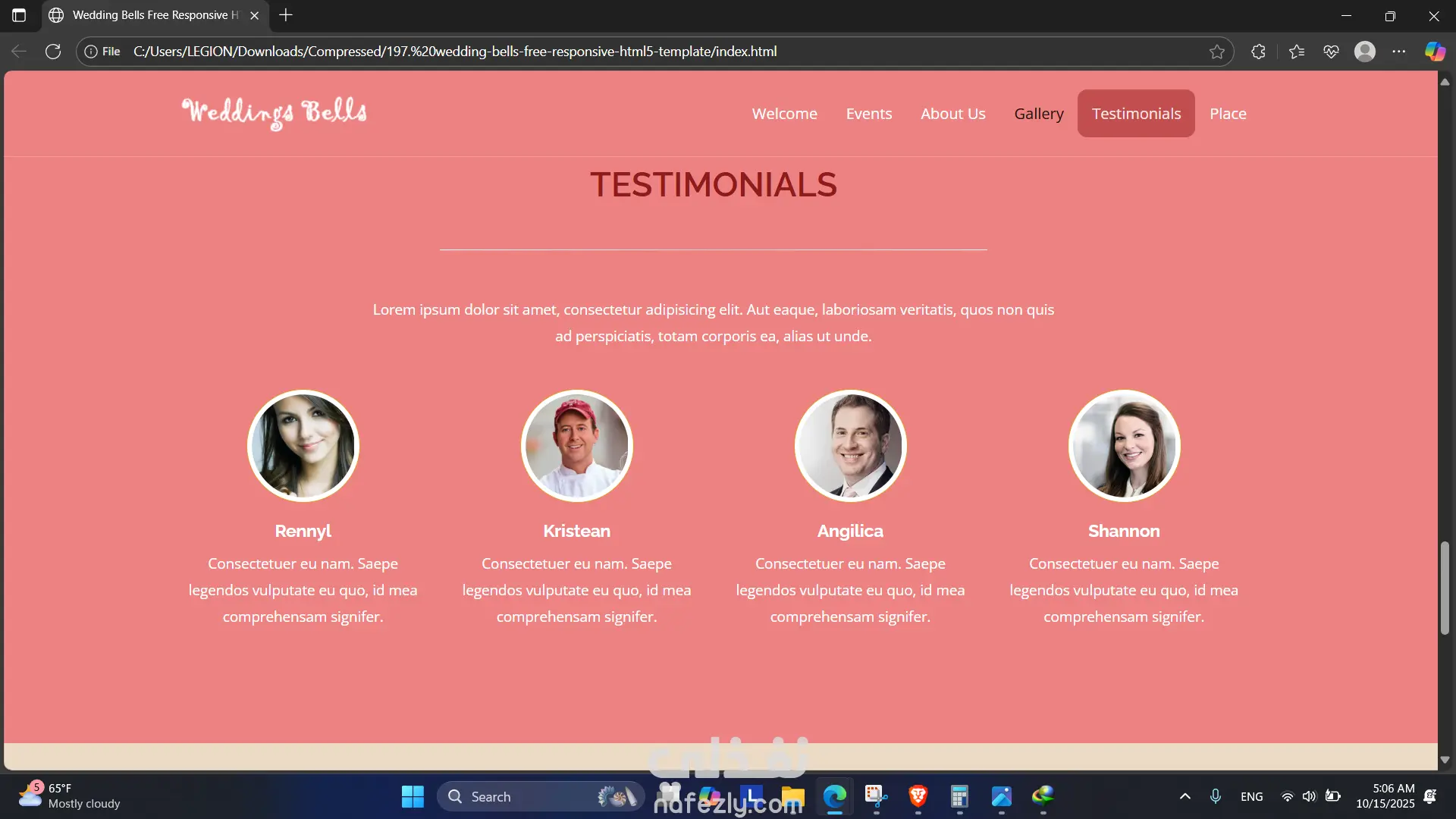Open the user profile avatar icon
The width and height of the screenshot is (1456, 819).
click(x=1365, y=52)
